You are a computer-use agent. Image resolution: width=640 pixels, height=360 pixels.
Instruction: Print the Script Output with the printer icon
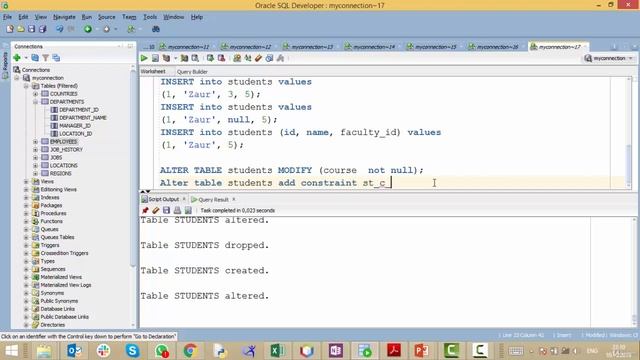177,211
